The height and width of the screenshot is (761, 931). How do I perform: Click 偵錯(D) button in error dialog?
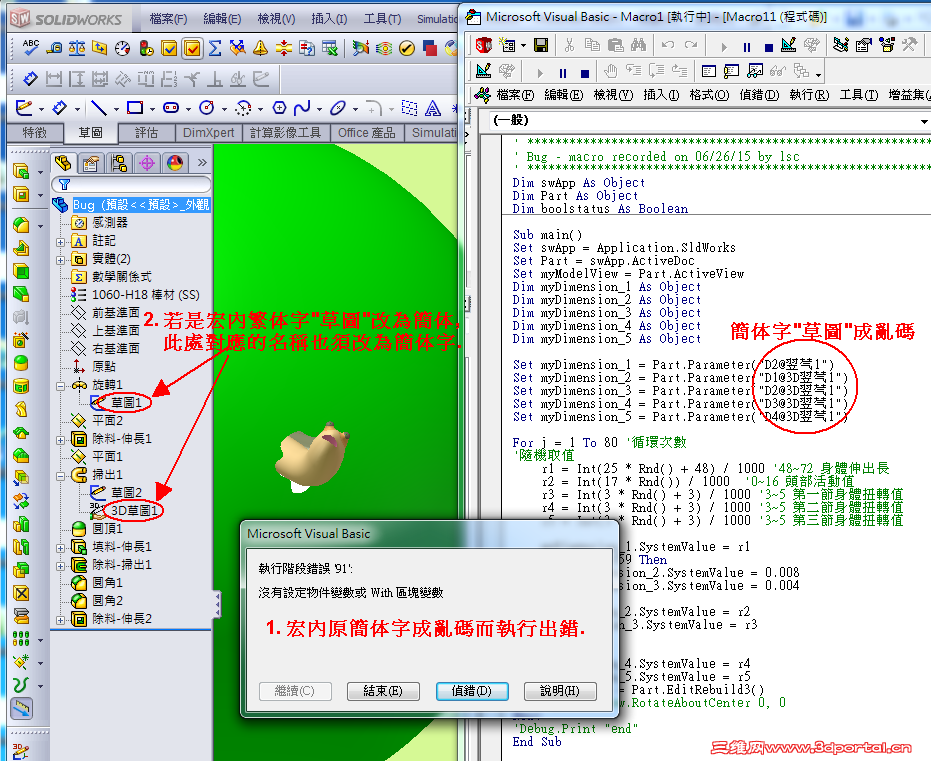[x=471, y=691]
